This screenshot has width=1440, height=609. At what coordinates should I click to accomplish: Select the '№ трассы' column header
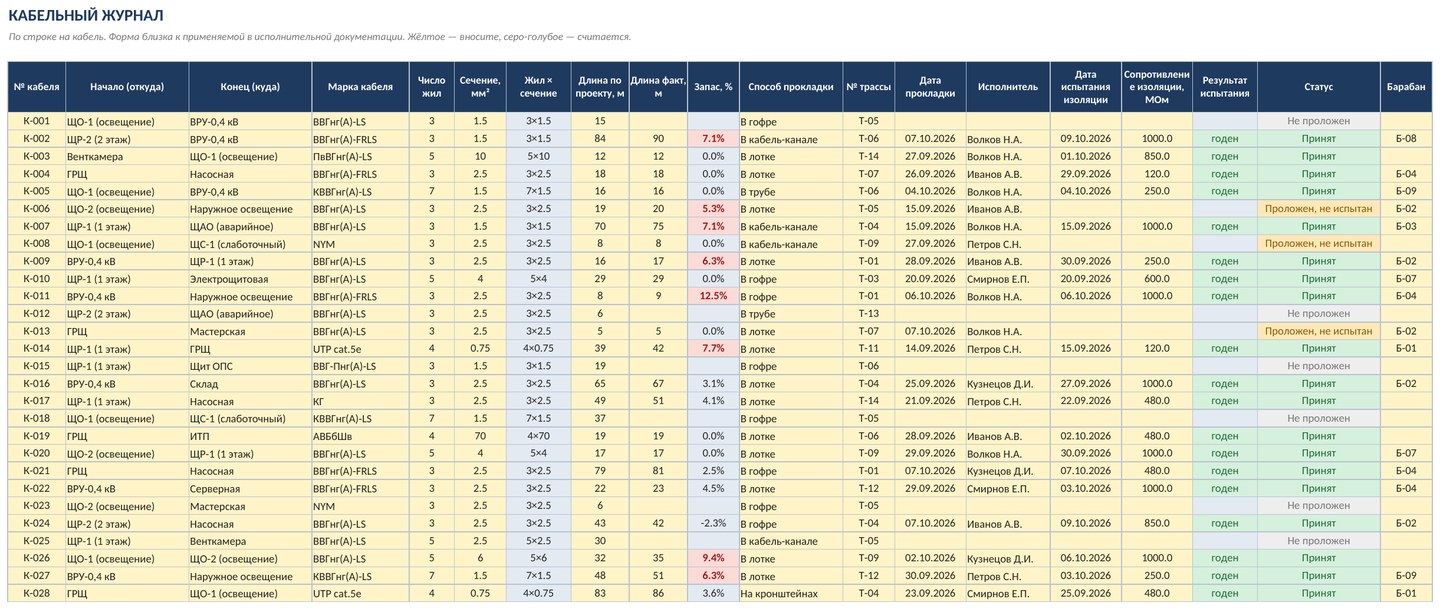click(x=869, y=87)
